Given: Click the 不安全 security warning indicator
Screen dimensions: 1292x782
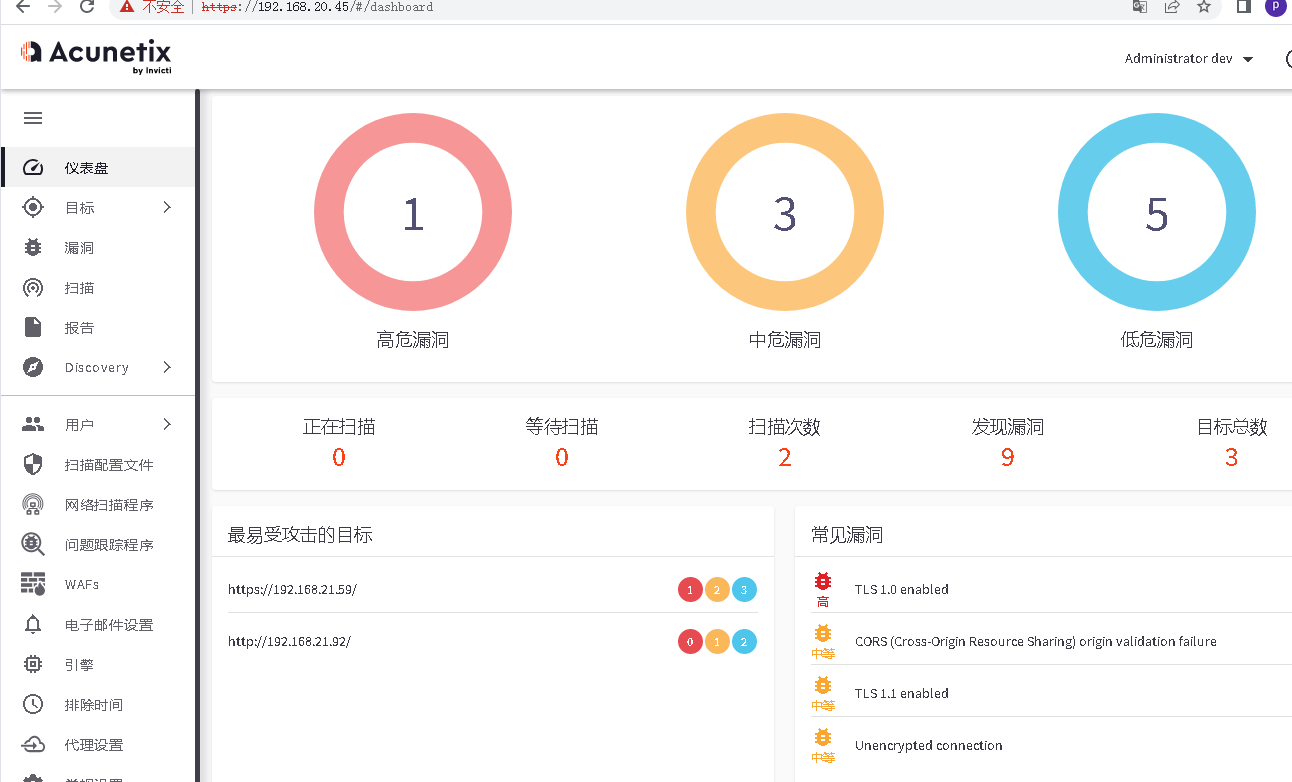Looking at the screenshot, I should coord(151,7).
